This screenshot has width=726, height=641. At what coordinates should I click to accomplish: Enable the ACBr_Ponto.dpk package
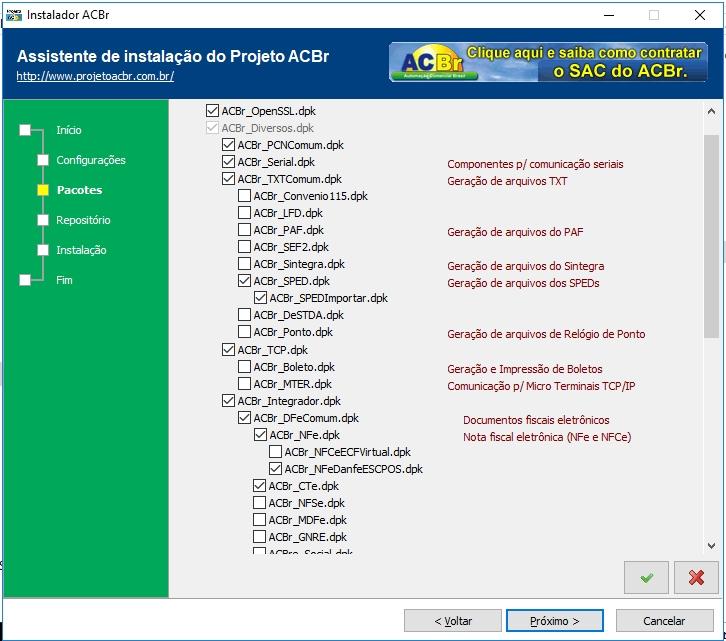pyautogui.click(x=244, y=332)
